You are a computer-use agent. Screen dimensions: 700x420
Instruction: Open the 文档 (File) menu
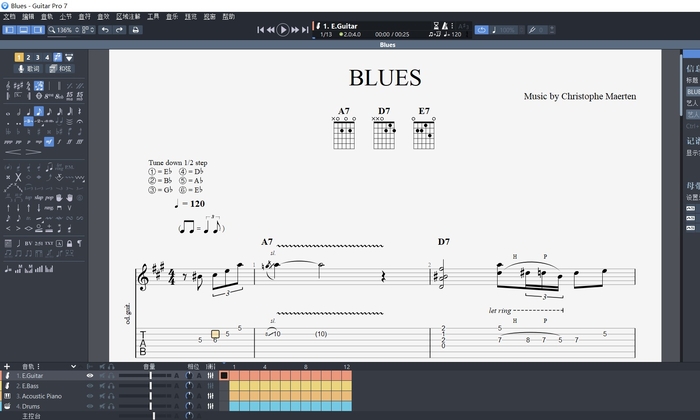pyautogui.click(x=9, y=17)
